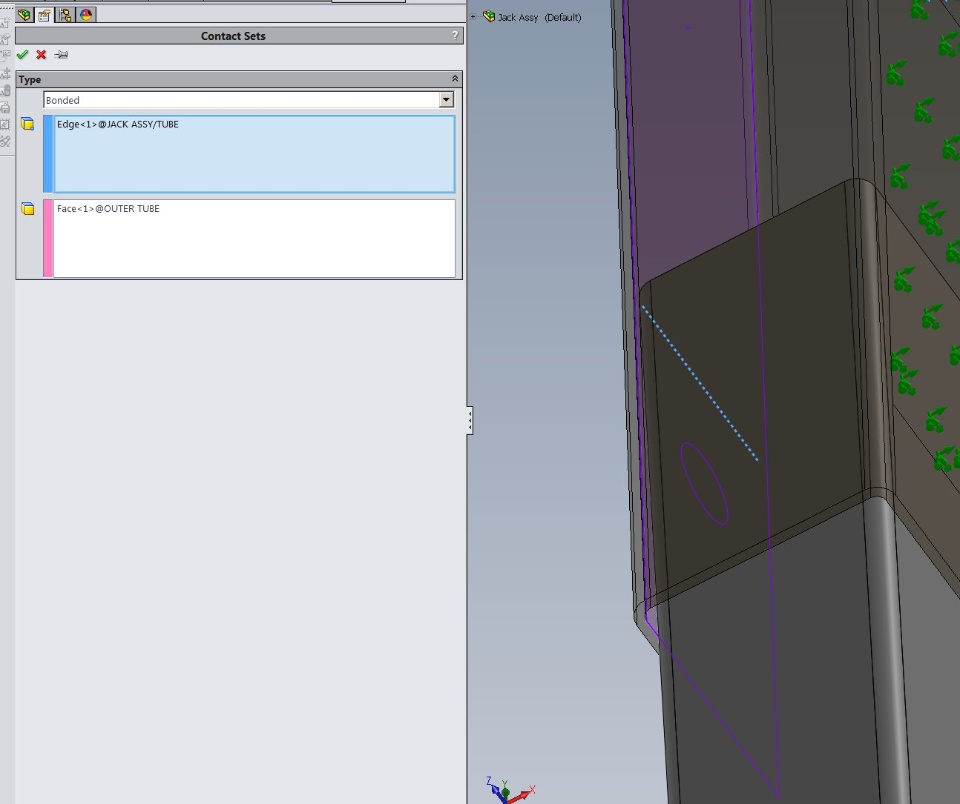
Task: Open the DisplayManager color wheel tab
Action: point(86,15)
